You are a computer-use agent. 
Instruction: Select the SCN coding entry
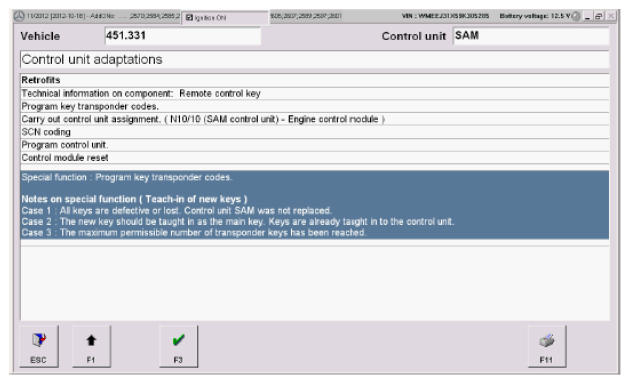click(315, 132)
